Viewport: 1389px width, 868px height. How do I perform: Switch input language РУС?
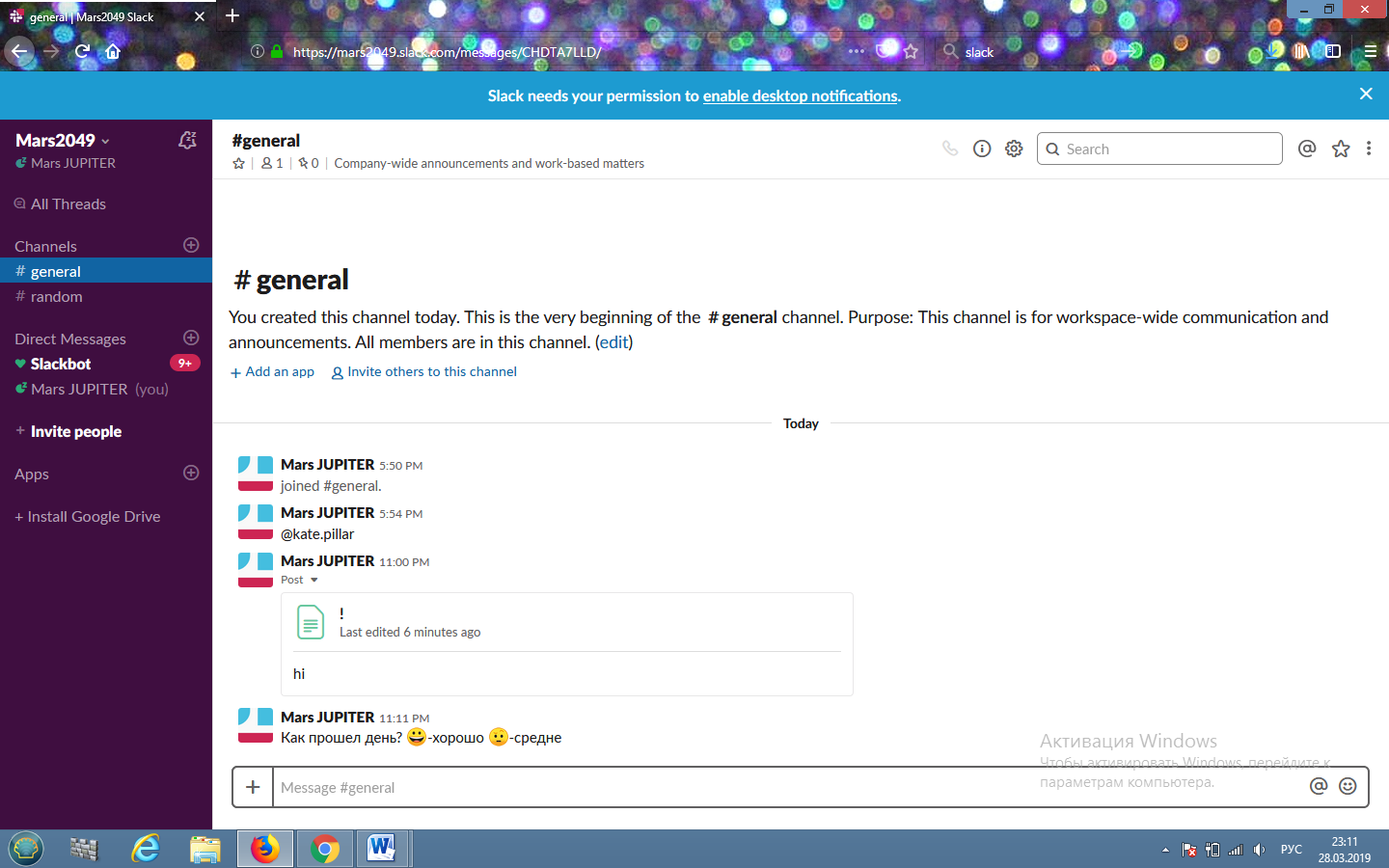[1292, 850]
